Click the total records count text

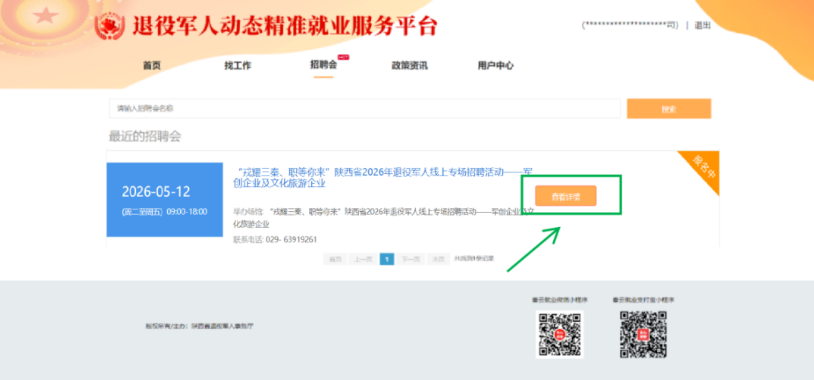pos(474,258)
